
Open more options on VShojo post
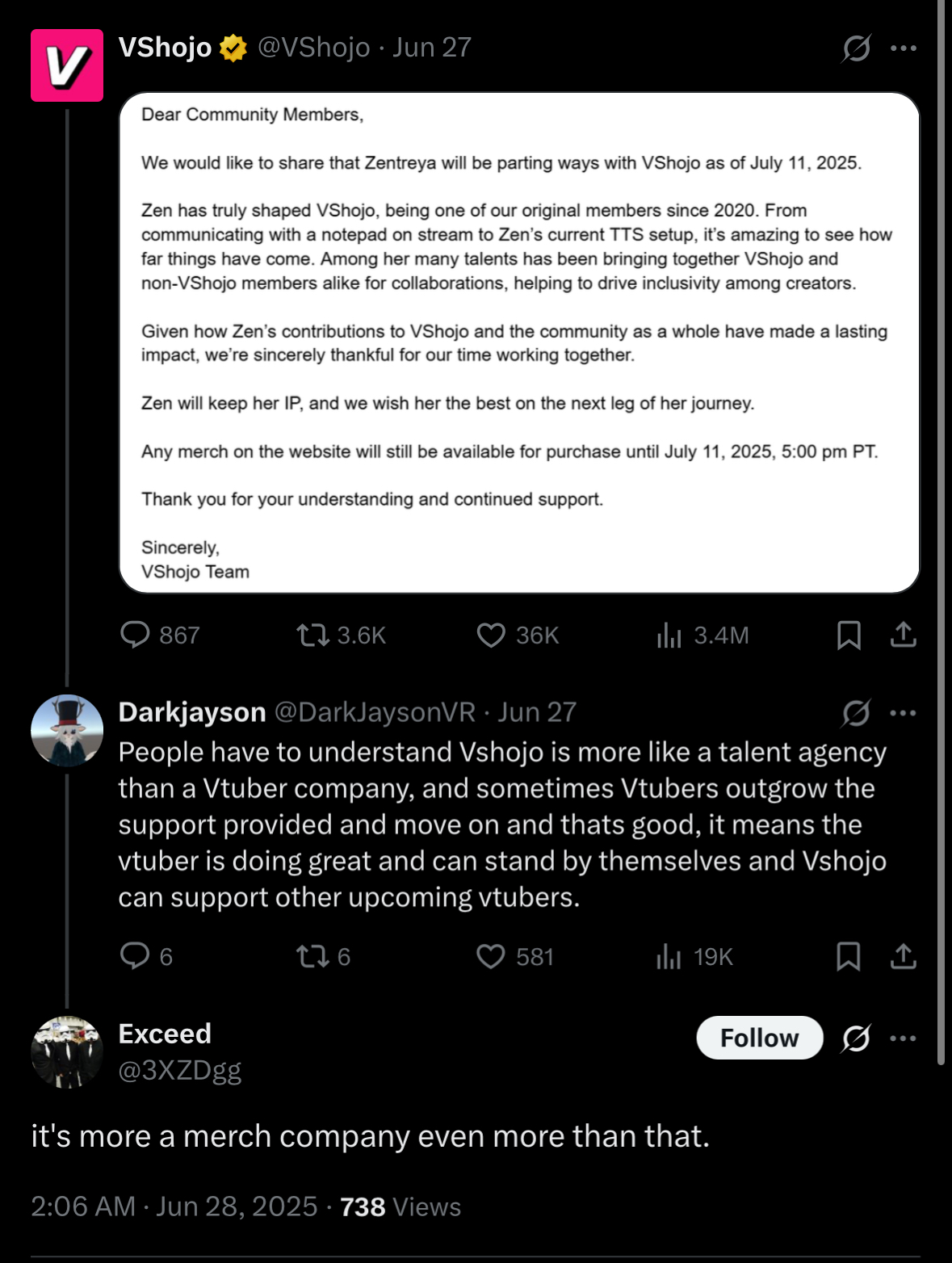click(903, 48)
